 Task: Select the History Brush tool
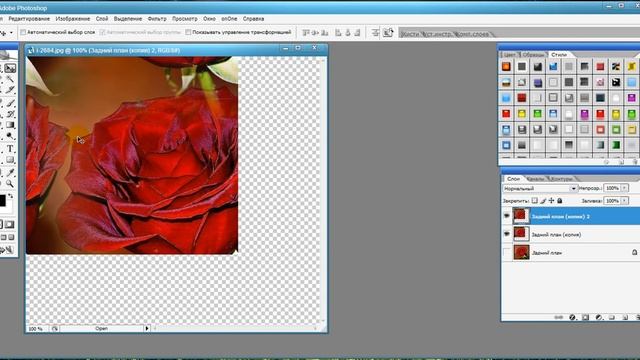click(10, 114)
